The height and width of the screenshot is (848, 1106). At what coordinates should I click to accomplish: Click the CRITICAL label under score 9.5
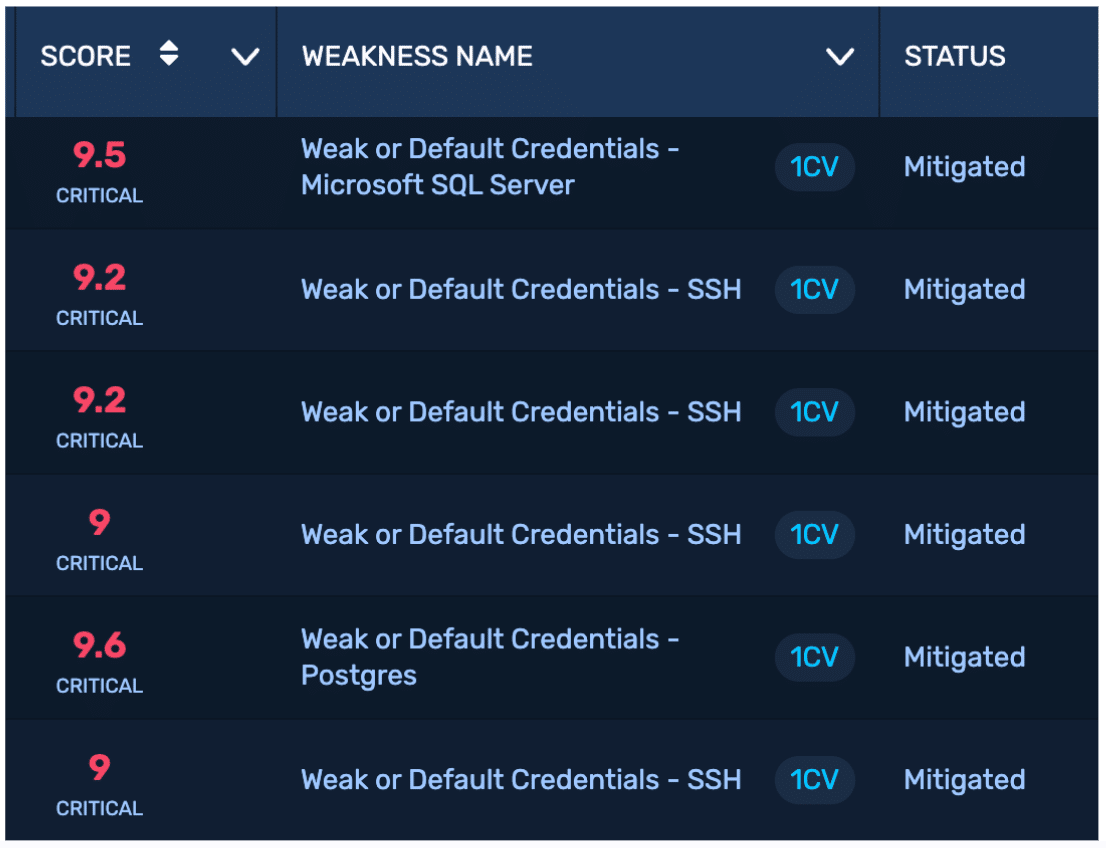(x=99, y=196)
